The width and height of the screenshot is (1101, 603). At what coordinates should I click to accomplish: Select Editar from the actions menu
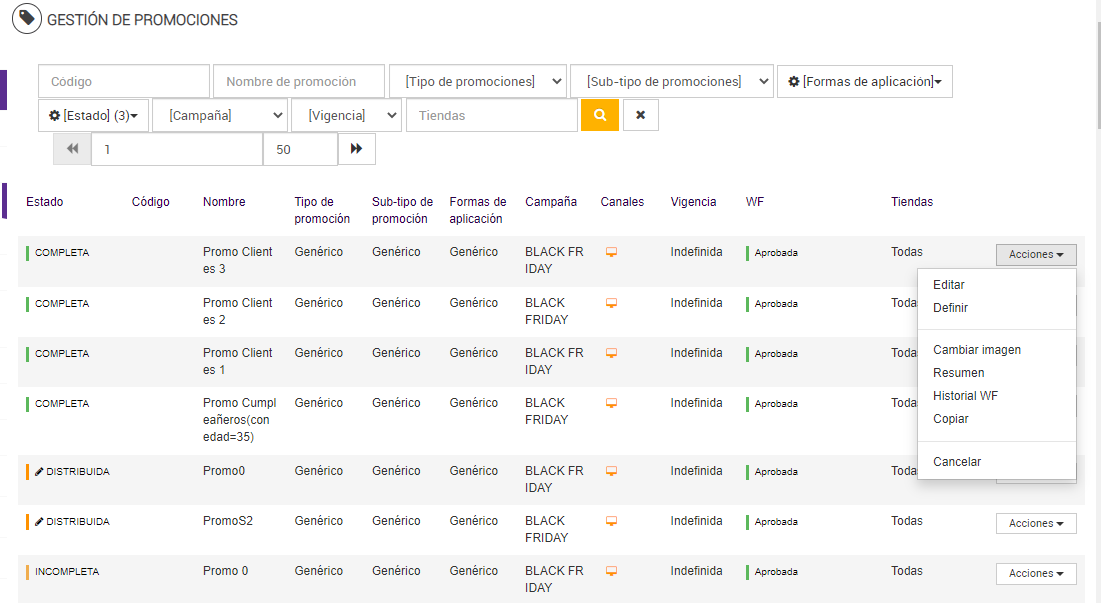pyautogui.click(x=948, y=285)
